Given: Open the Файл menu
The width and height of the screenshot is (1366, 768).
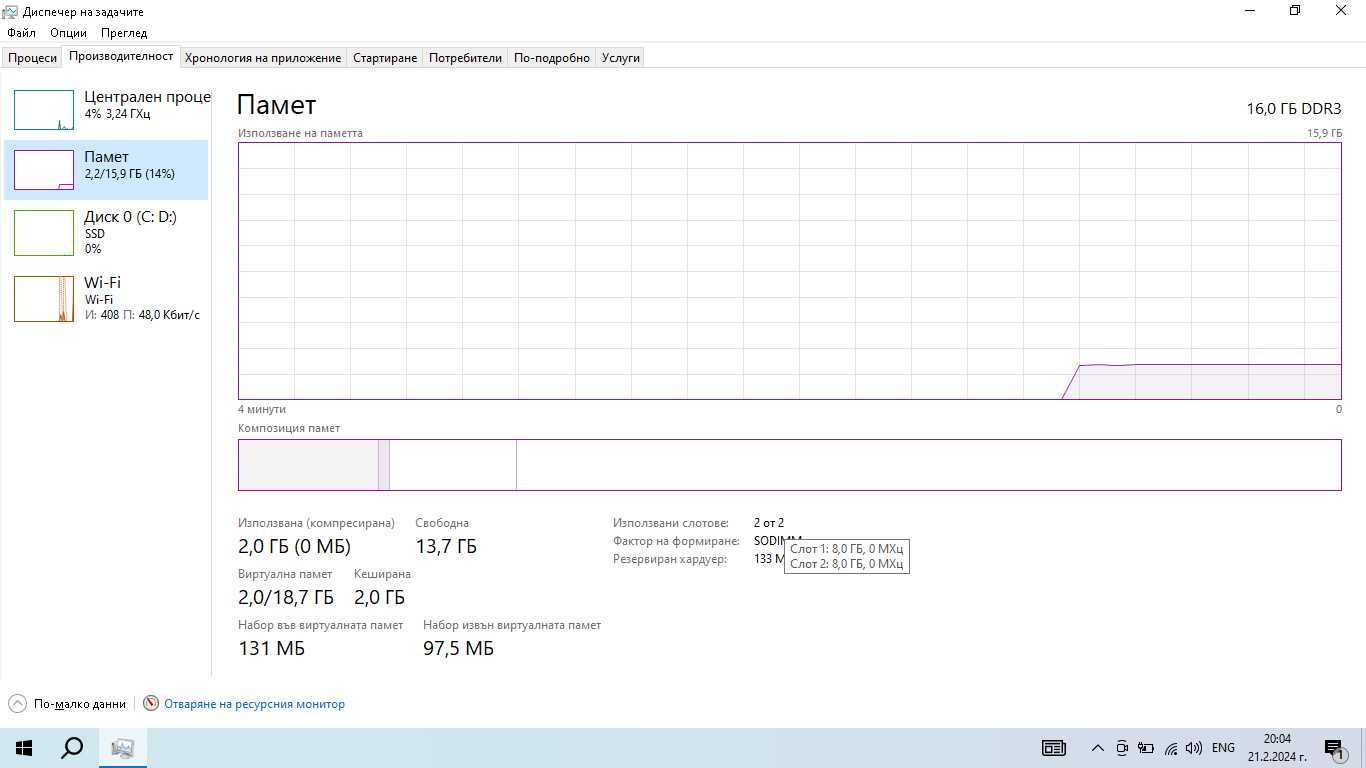Looking at the screenshot, I should [21, 32].
